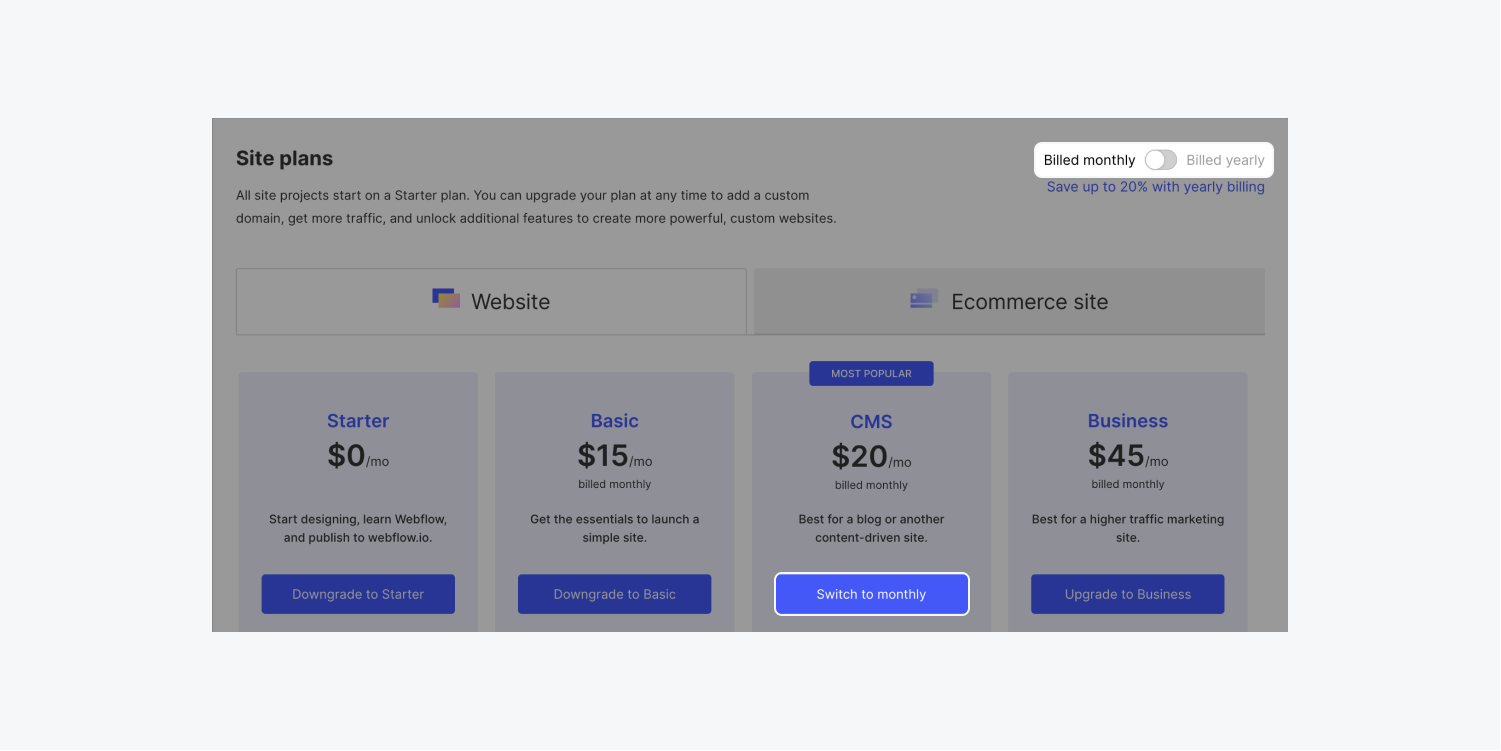The height and width of the screenshot is (751, 1501).
Task: Toggle the billing period switch
Action: (1160, 160)
